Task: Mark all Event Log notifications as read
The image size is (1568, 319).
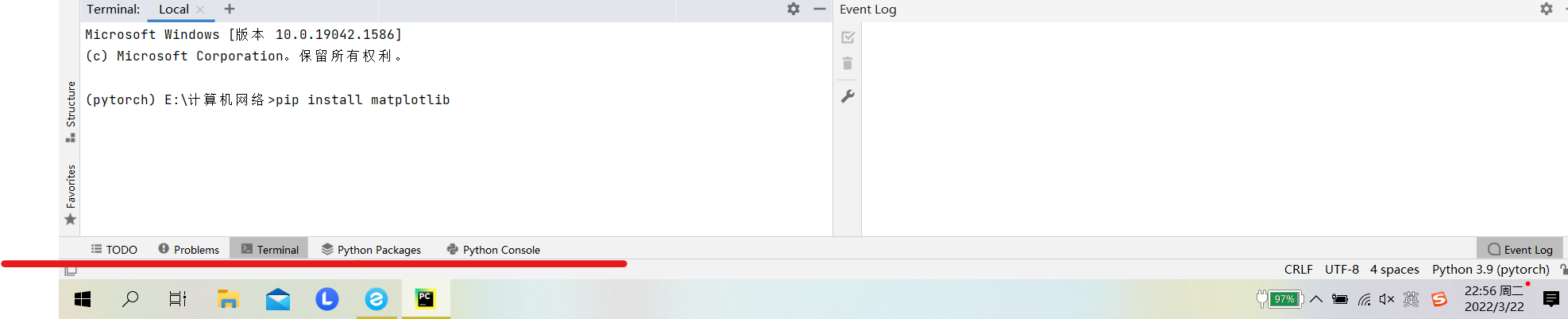Action: (x=848, y=37)
